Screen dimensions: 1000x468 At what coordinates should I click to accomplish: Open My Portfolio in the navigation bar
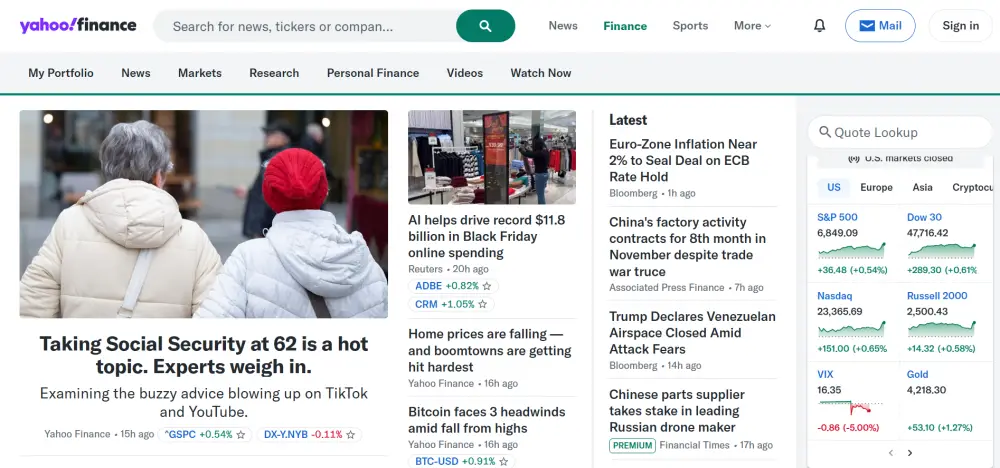(61, 73)
